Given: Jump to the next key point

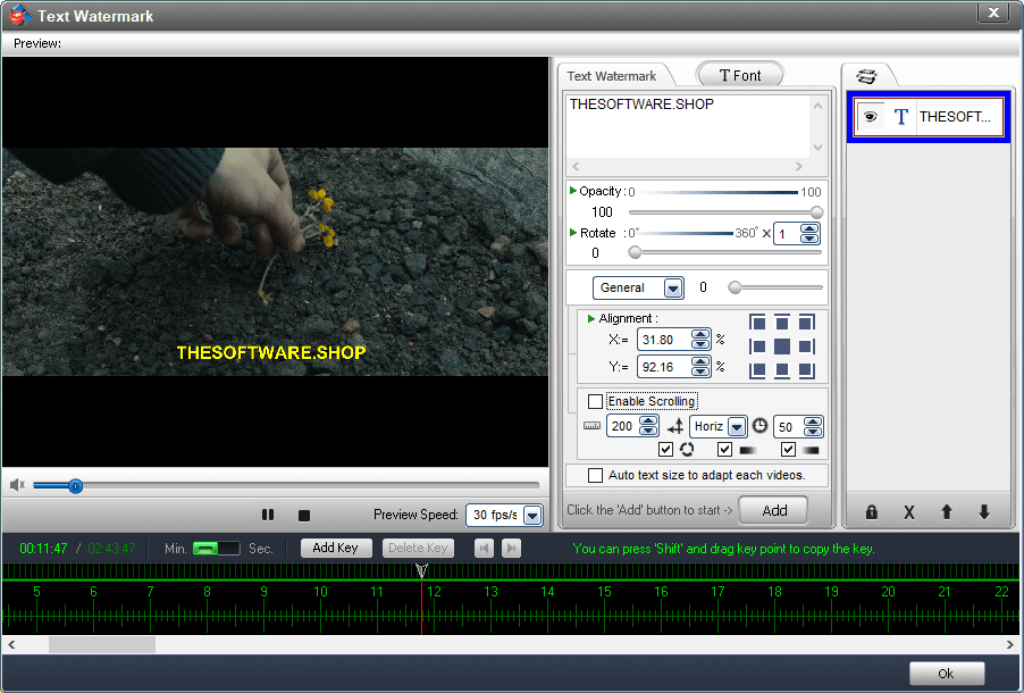Looking at the screenshot, I should click(x=511, y=548).
